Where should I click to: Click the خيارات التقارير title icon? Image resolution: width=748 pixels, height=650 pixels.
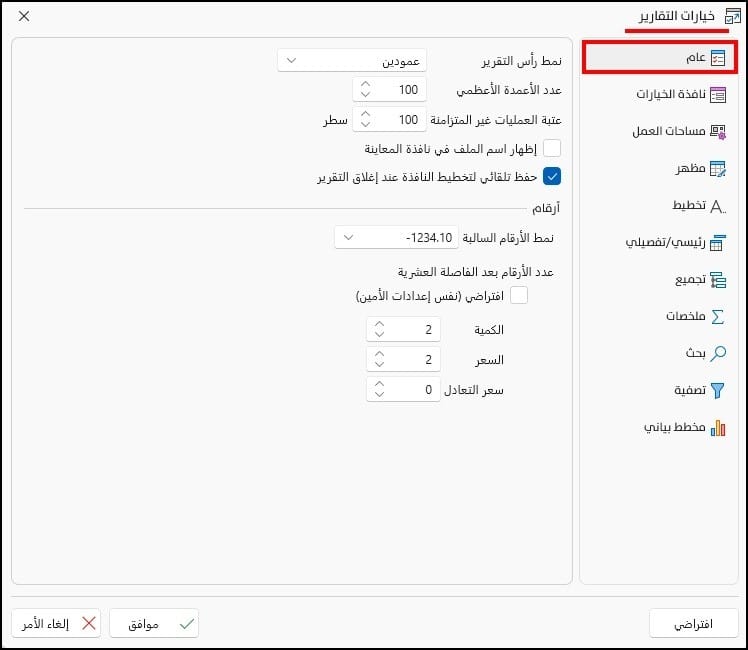tap(732, 16)
